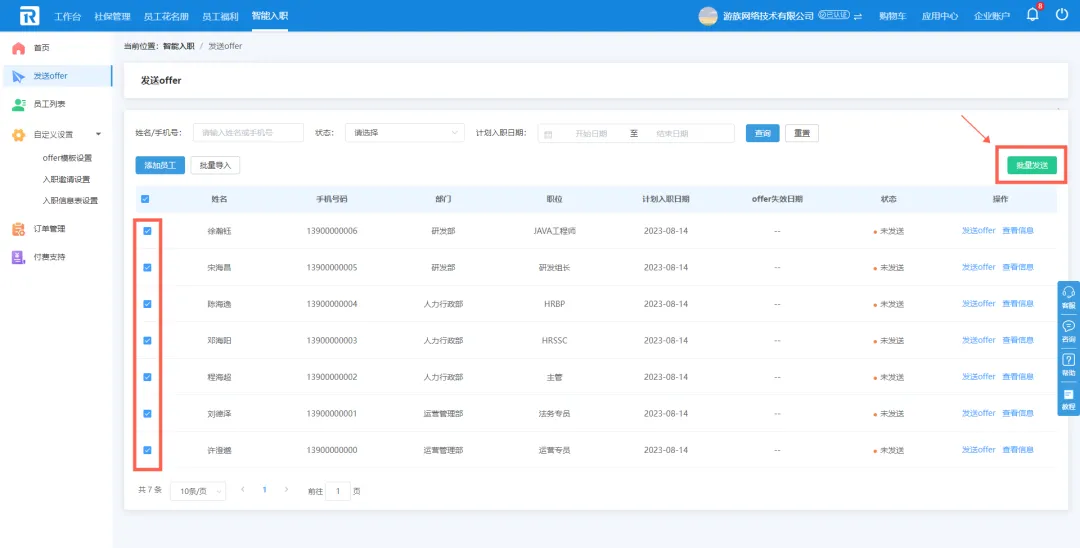
Task: Click the 员工列表 people icon
Action: (19, 105)
